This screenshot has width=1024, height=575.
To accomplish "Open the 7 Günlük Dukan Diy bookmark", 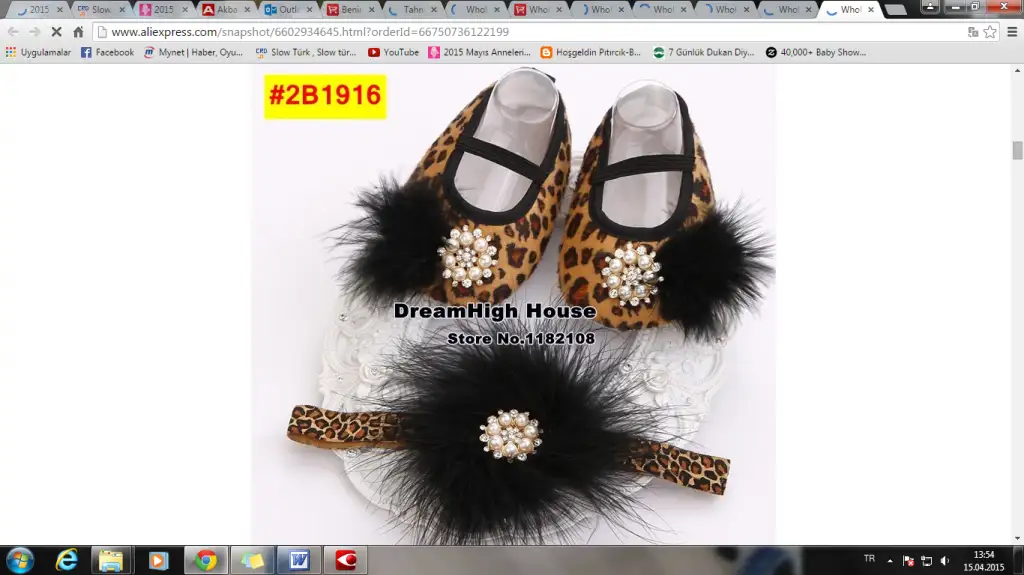I will 704,52.
